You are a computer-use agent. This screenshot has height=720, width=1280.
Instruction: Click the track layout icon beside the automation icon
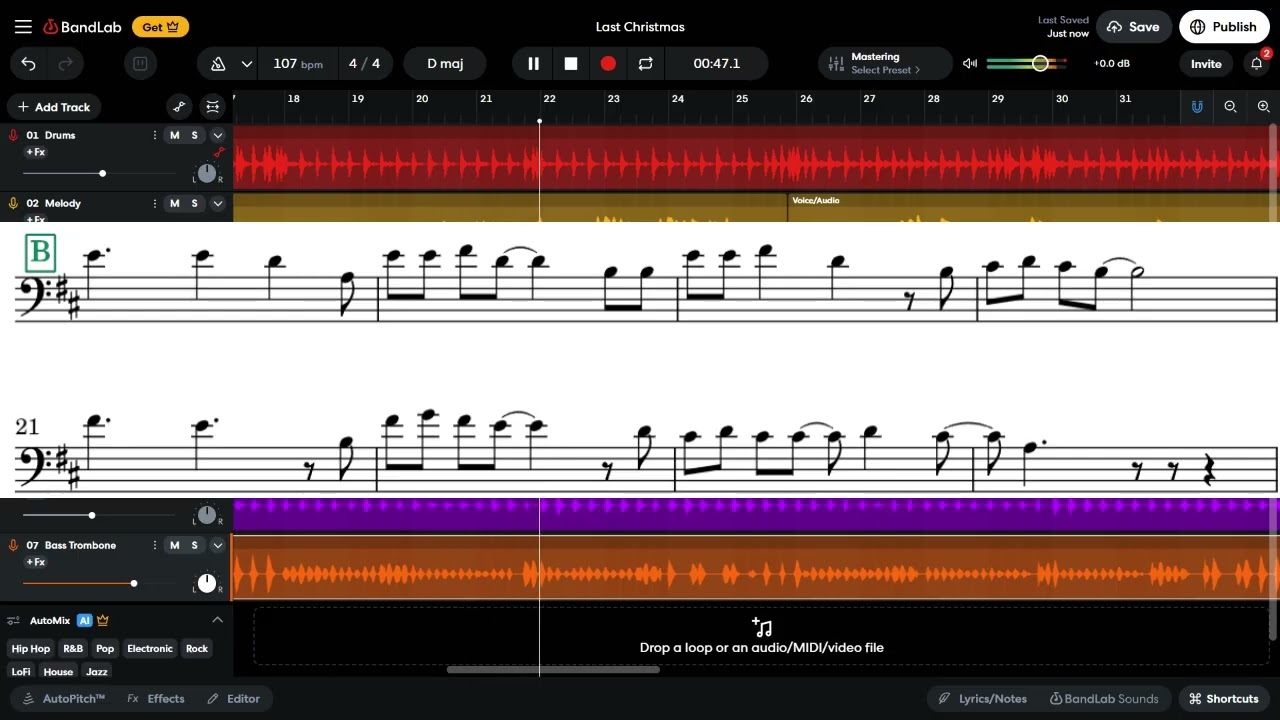[x=212, y=107]
